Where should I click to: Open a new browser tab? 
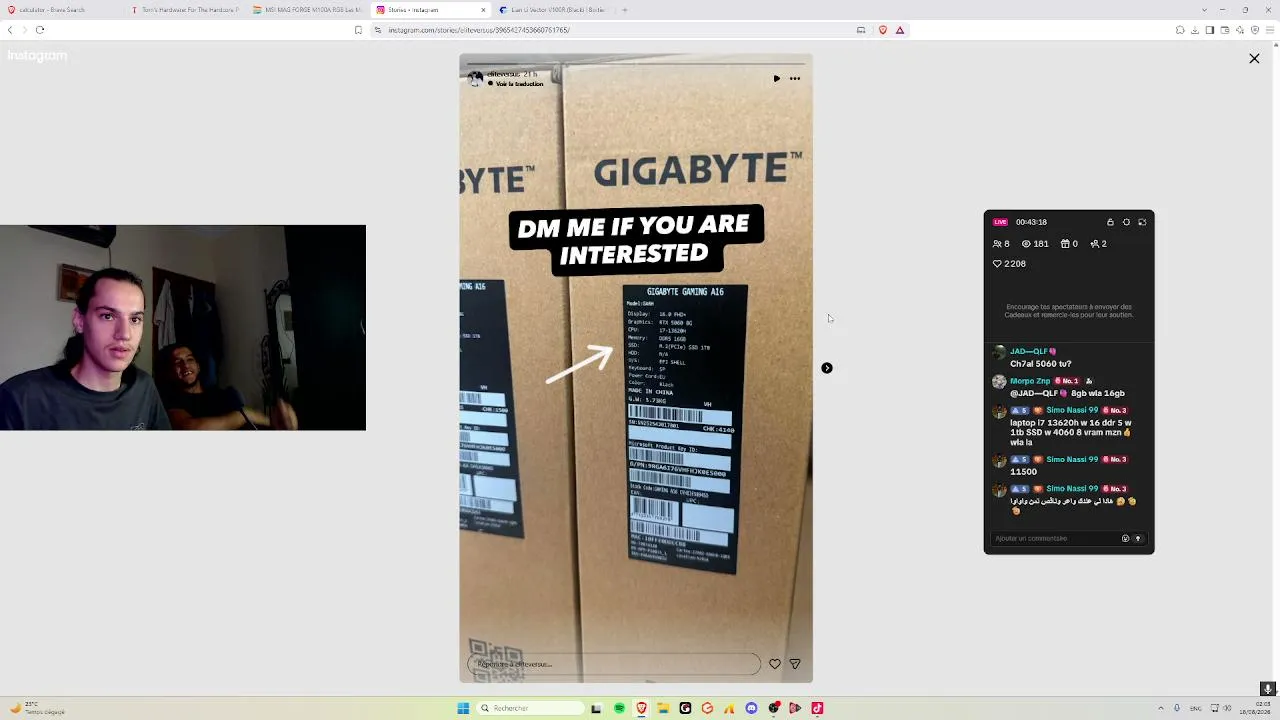[x=625, y=10]
